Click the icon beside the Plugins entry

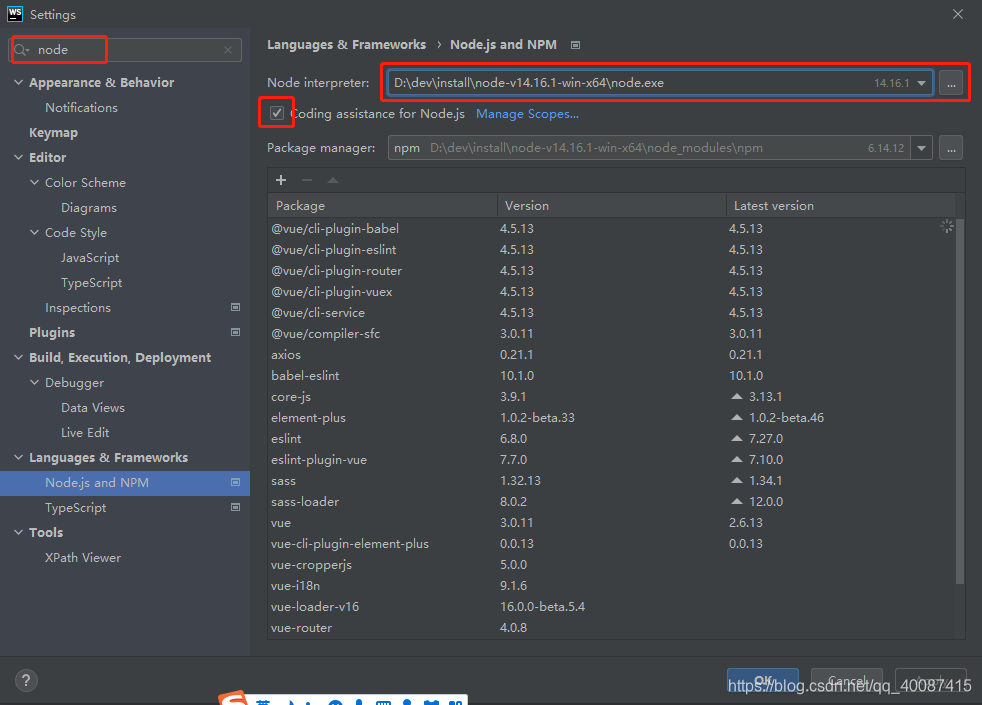[235, 332]
